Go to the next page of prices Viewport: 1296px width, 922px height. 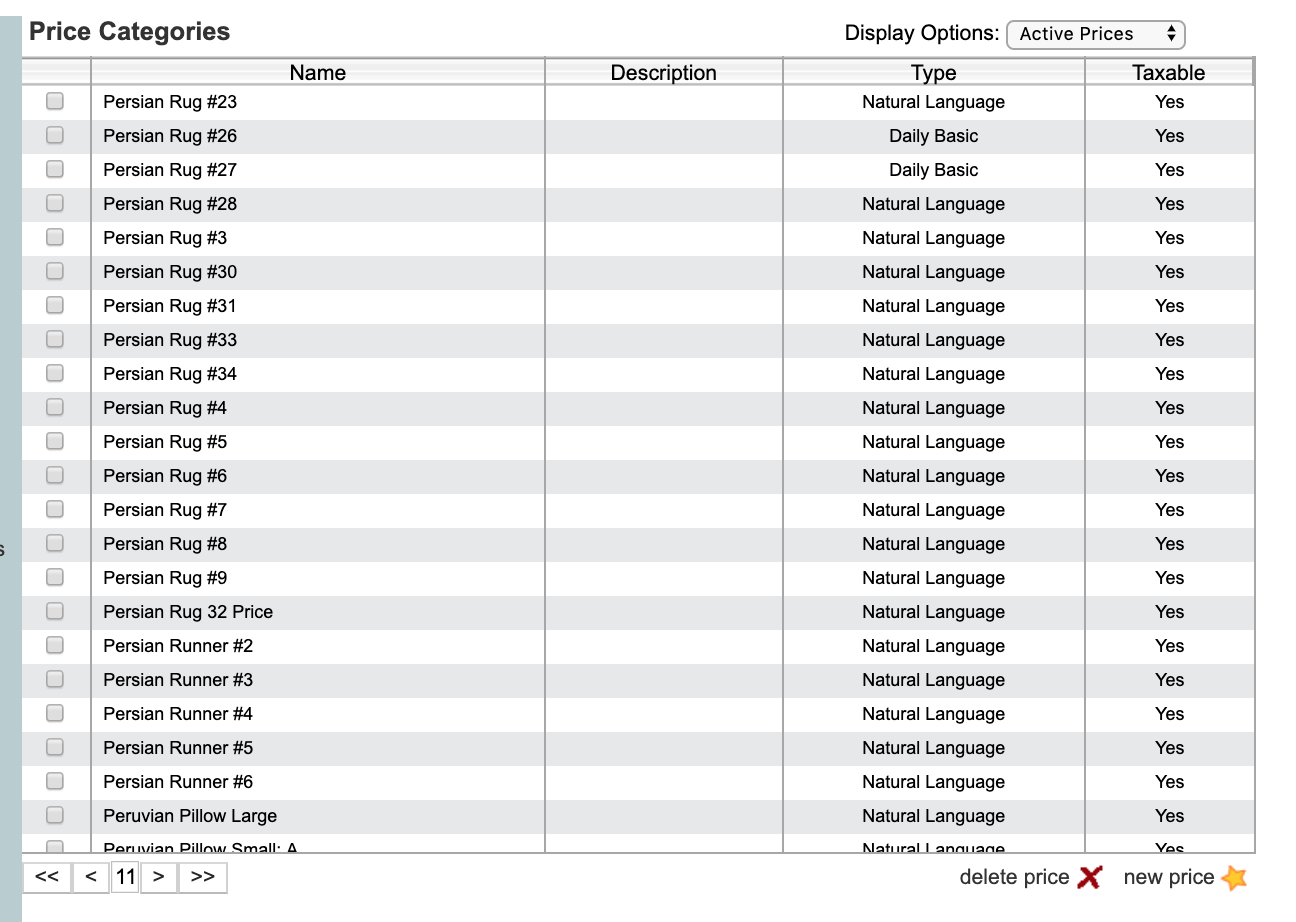pyautogui.click(x=158, y=877)
